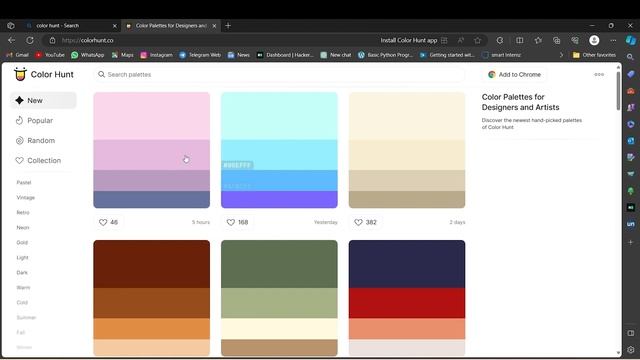Screen dimensions: 640x360
Task: Open the New palettes section
Action: point(43,100)
